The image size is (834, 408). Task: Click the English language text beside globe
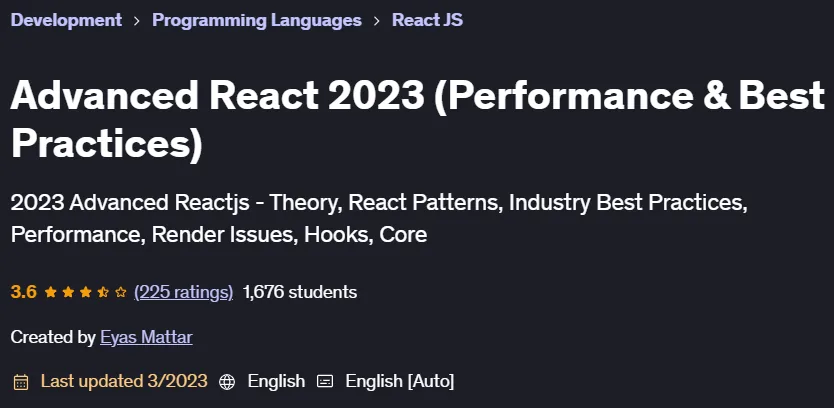coord(277,381)
